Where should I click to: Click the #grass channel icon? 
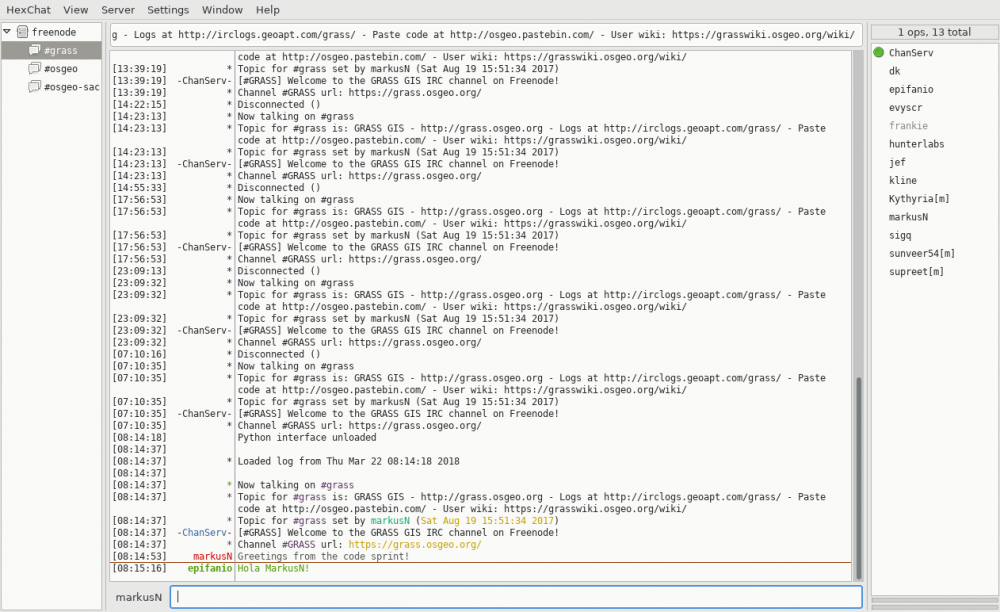pyautogui.click(x=35, y=51)
